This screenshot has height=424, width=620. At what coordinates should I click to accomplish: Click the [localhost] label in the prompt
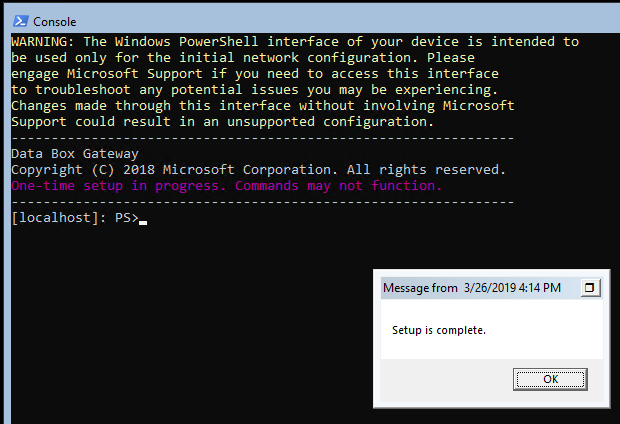point(50,219)
